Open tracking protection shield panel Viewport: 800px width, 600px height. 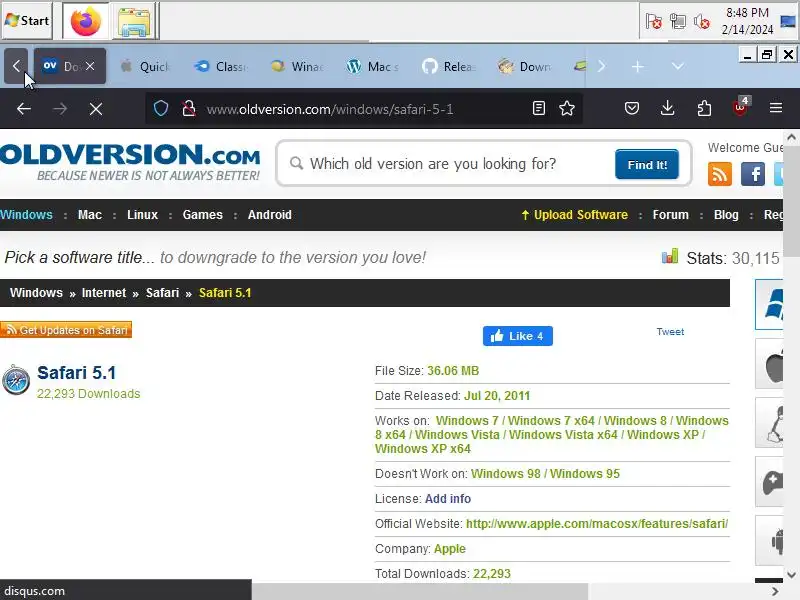point(161,108)
